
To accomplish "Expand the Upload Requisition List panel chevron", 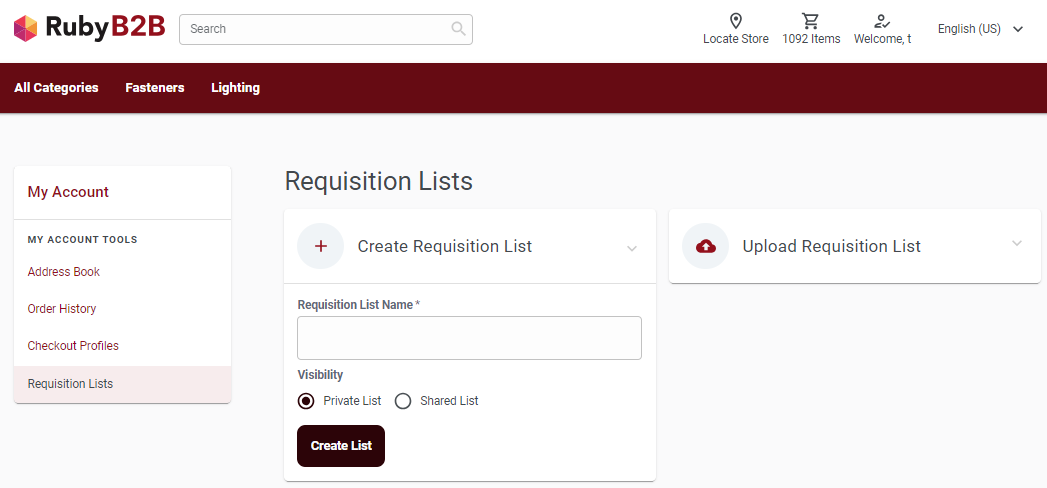I will tap(1017, 244).
